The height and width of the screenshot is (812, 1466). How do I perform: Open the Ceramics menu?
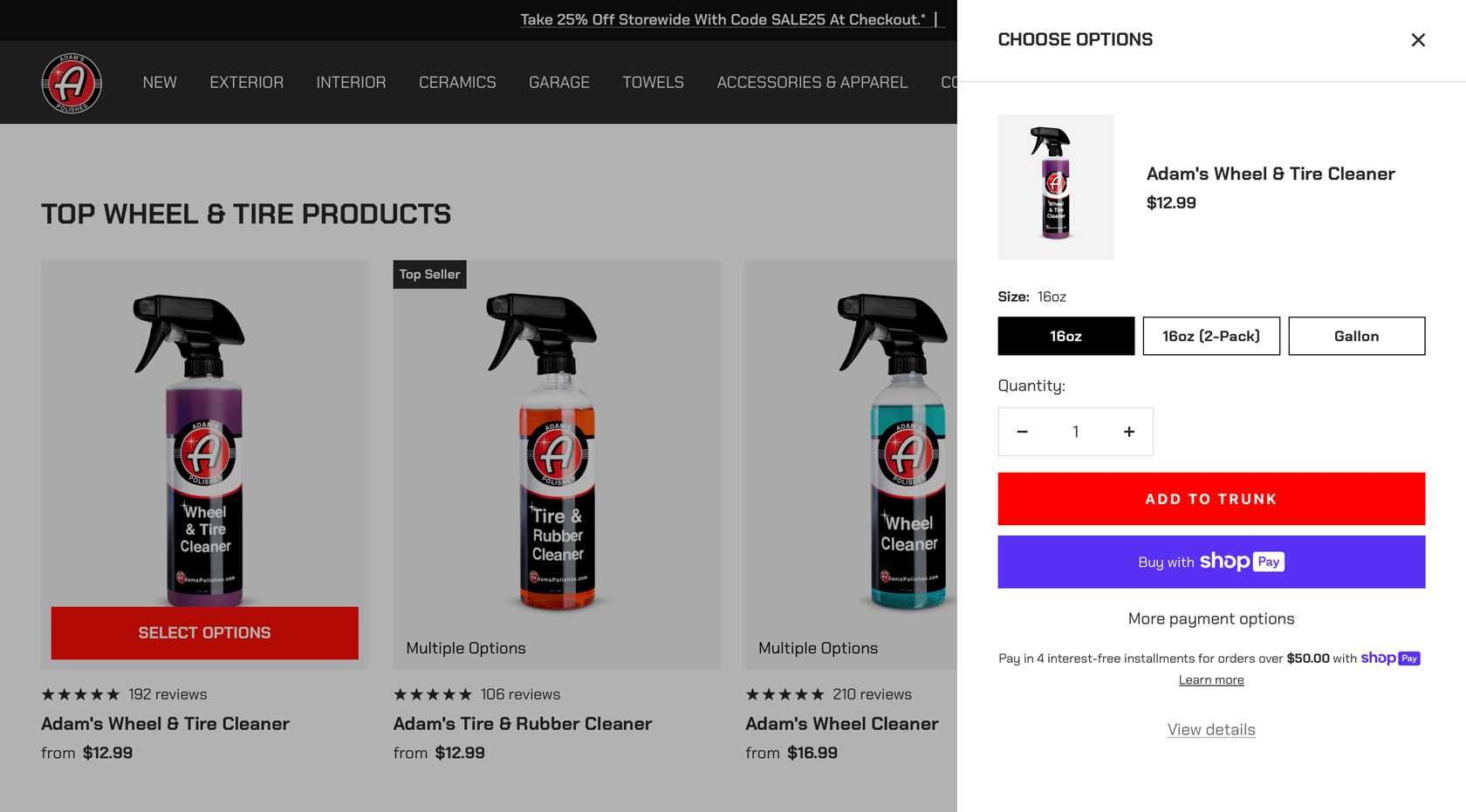[457, 83]
